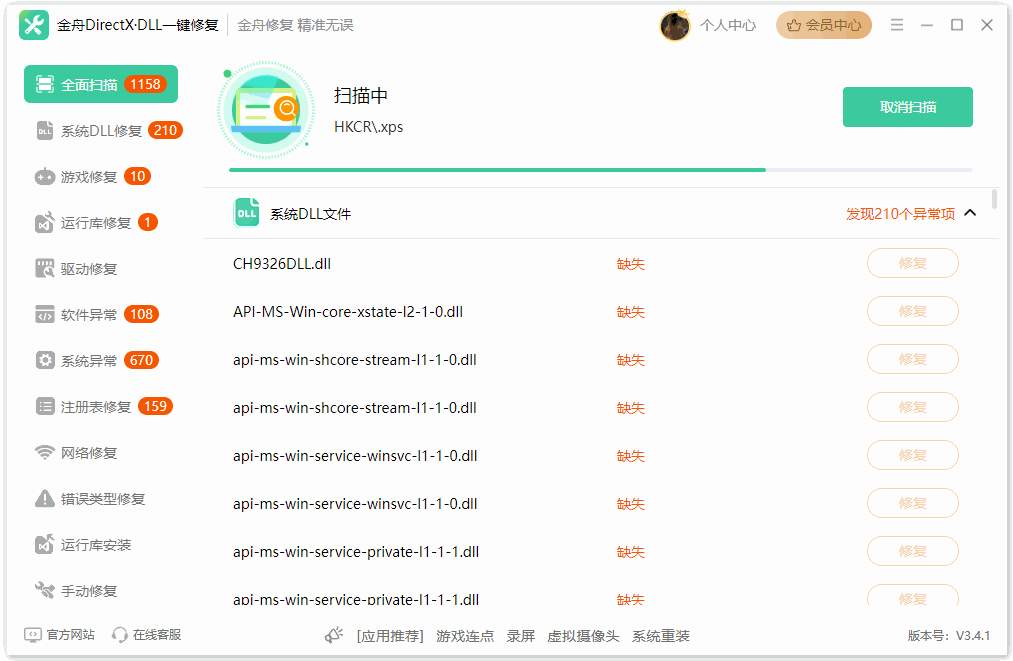This screenshot has width=1013, height=661.
Task: Click the 网络修复 wifi icon
Action: [45, 452]
